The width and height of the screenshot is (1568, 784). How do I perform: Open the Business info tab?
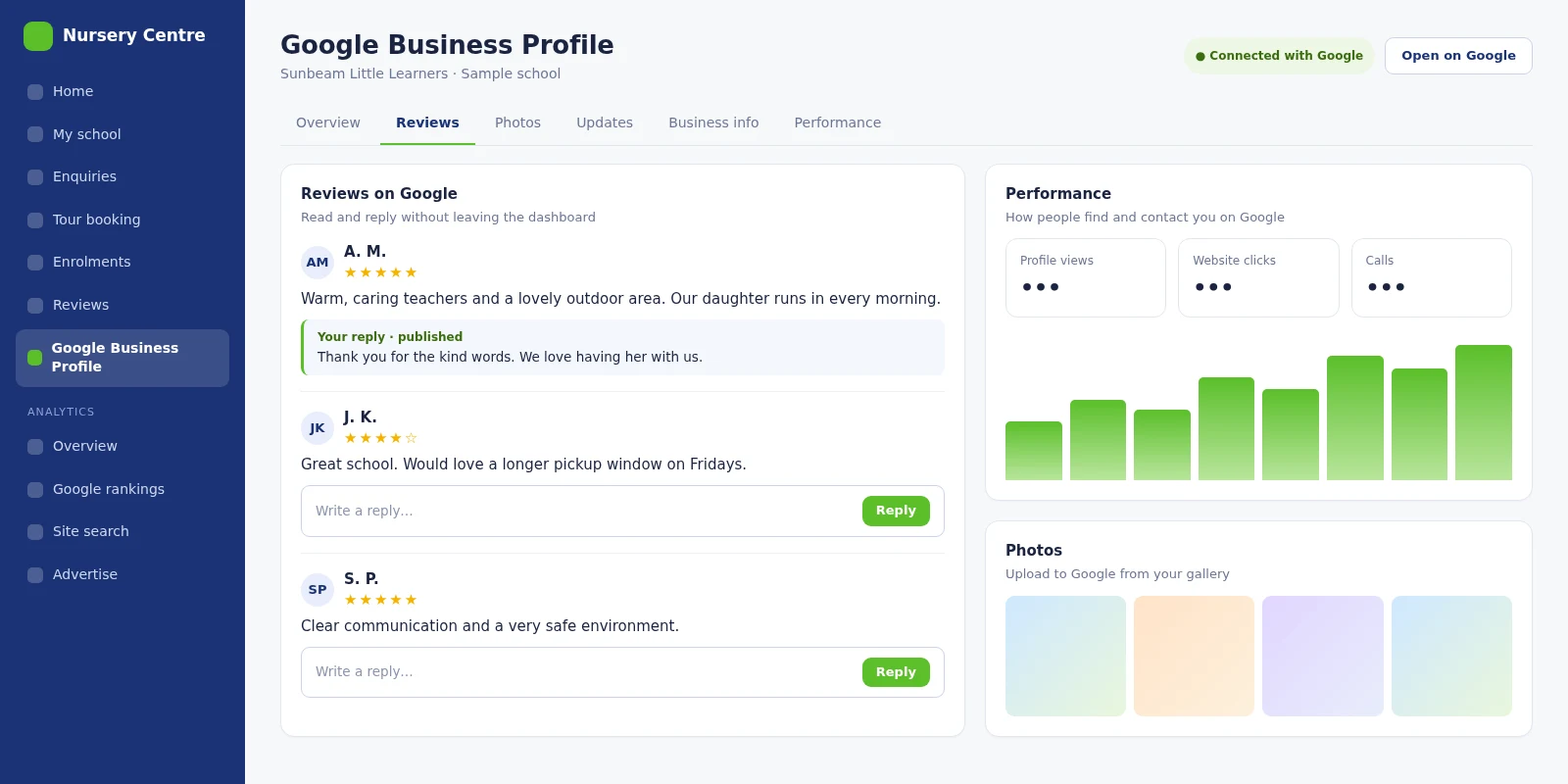click(713, 122)
